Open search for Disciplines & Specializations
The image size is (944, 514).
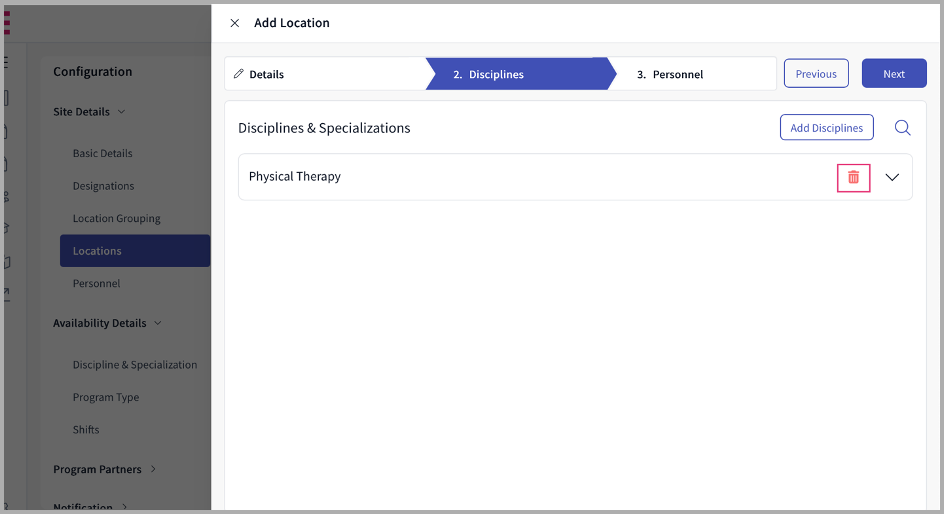coord(902,128)
